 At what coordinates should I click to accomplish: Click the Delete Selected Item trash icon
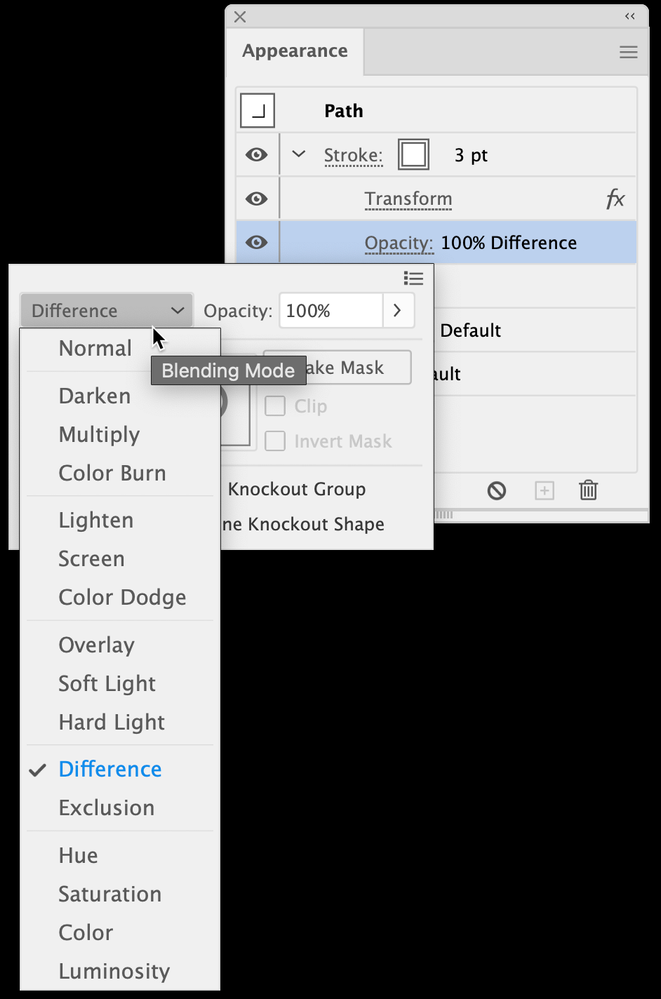pyautogui.click(x=588, y=490)
